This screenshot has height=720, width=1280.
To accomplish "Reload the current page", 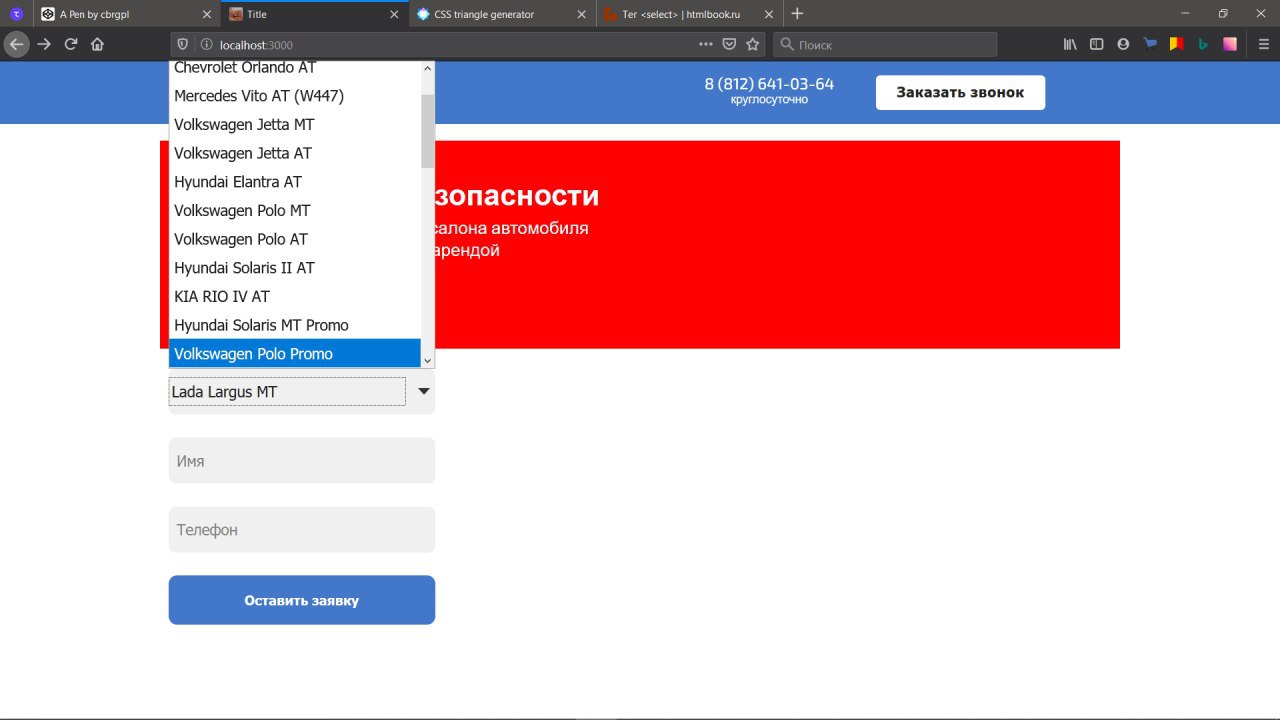I will point(71,44).
